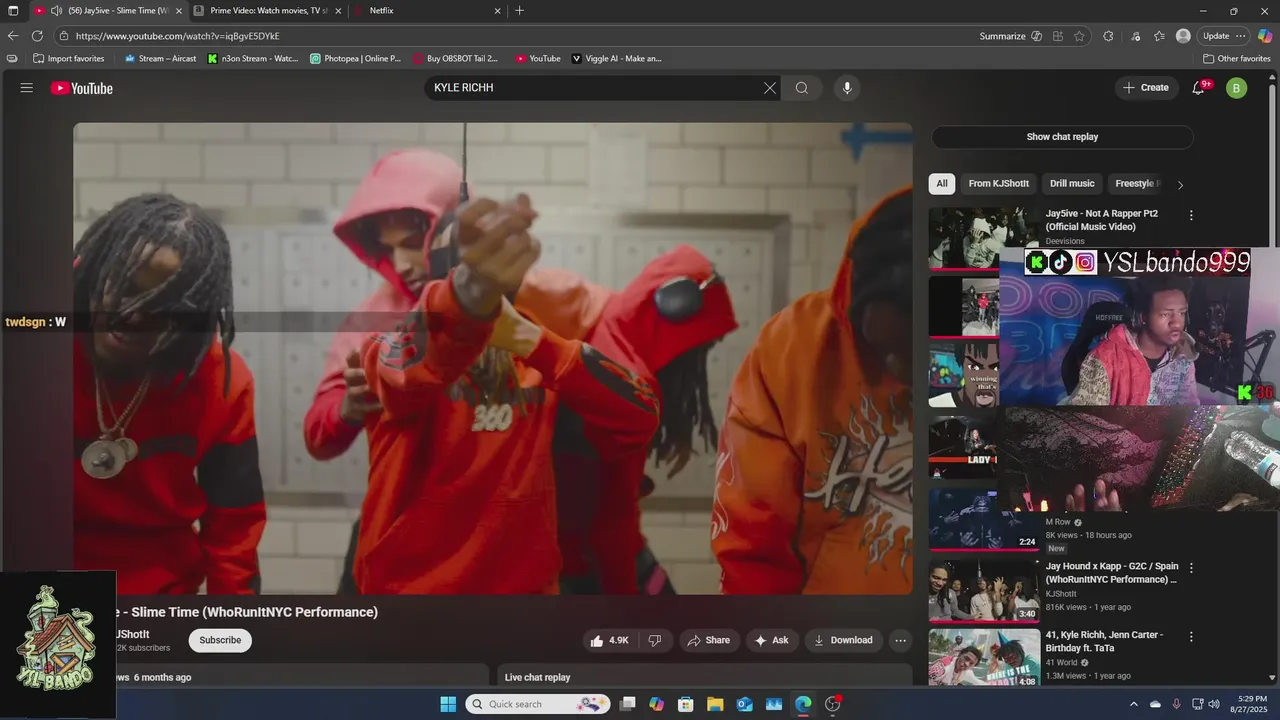This screenshot has width=1280, height=720.
Task: Go to YouTube home via logo
Action: tap(82, 88)
